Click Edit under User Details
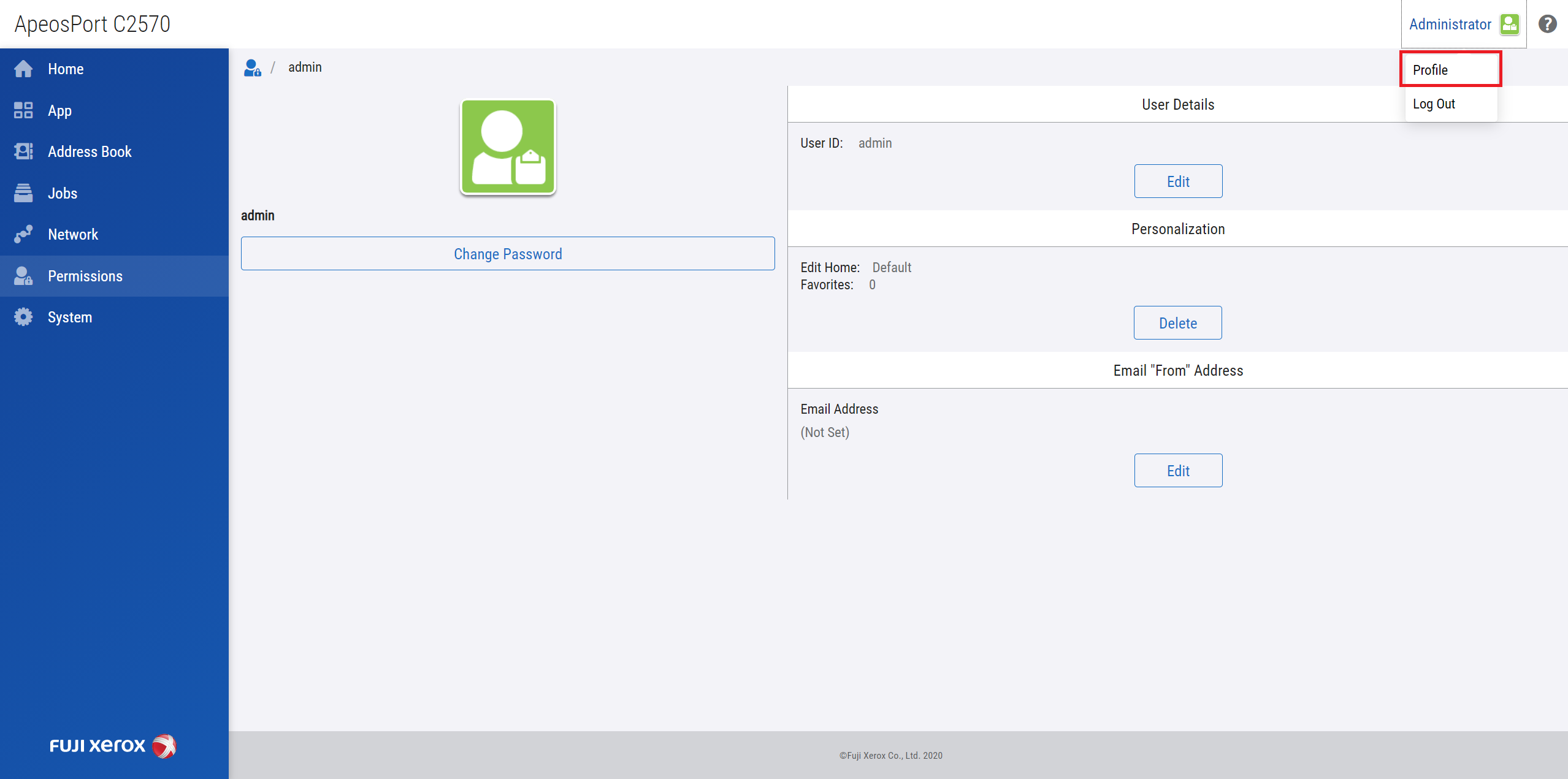This screenshot has height=779, width=1568. click(1177, 181)
